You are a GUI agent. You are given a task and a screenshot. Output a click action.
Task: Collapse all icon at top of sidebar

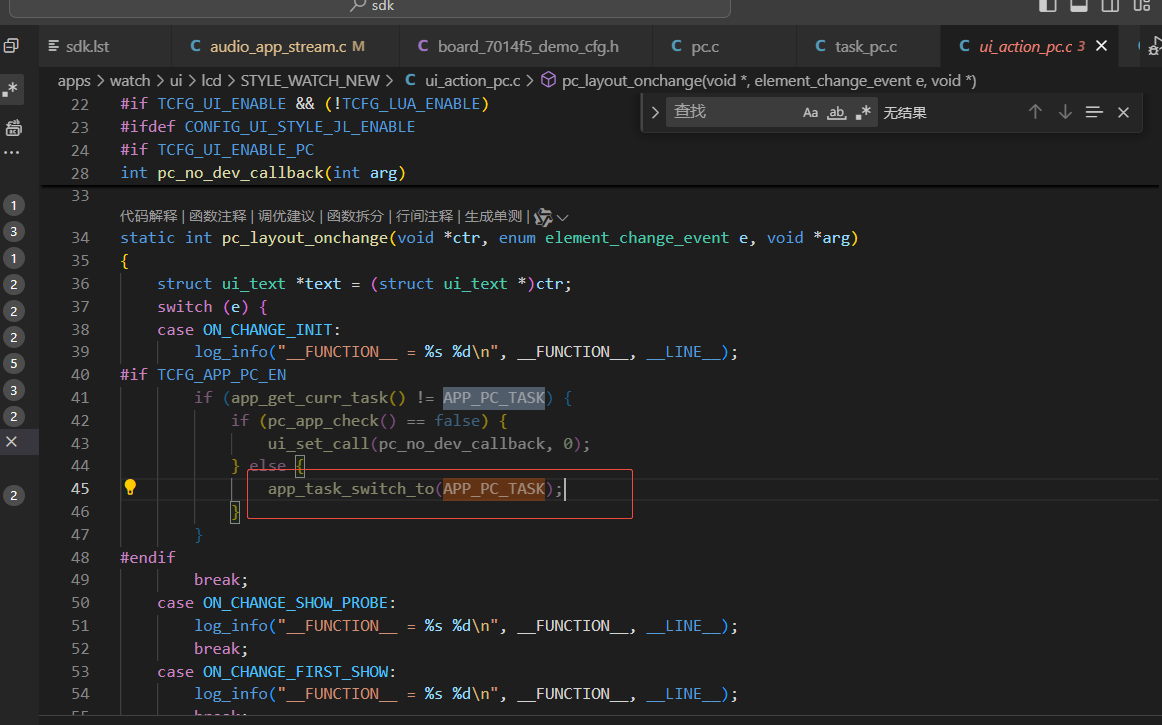click(x=11, y=46)
